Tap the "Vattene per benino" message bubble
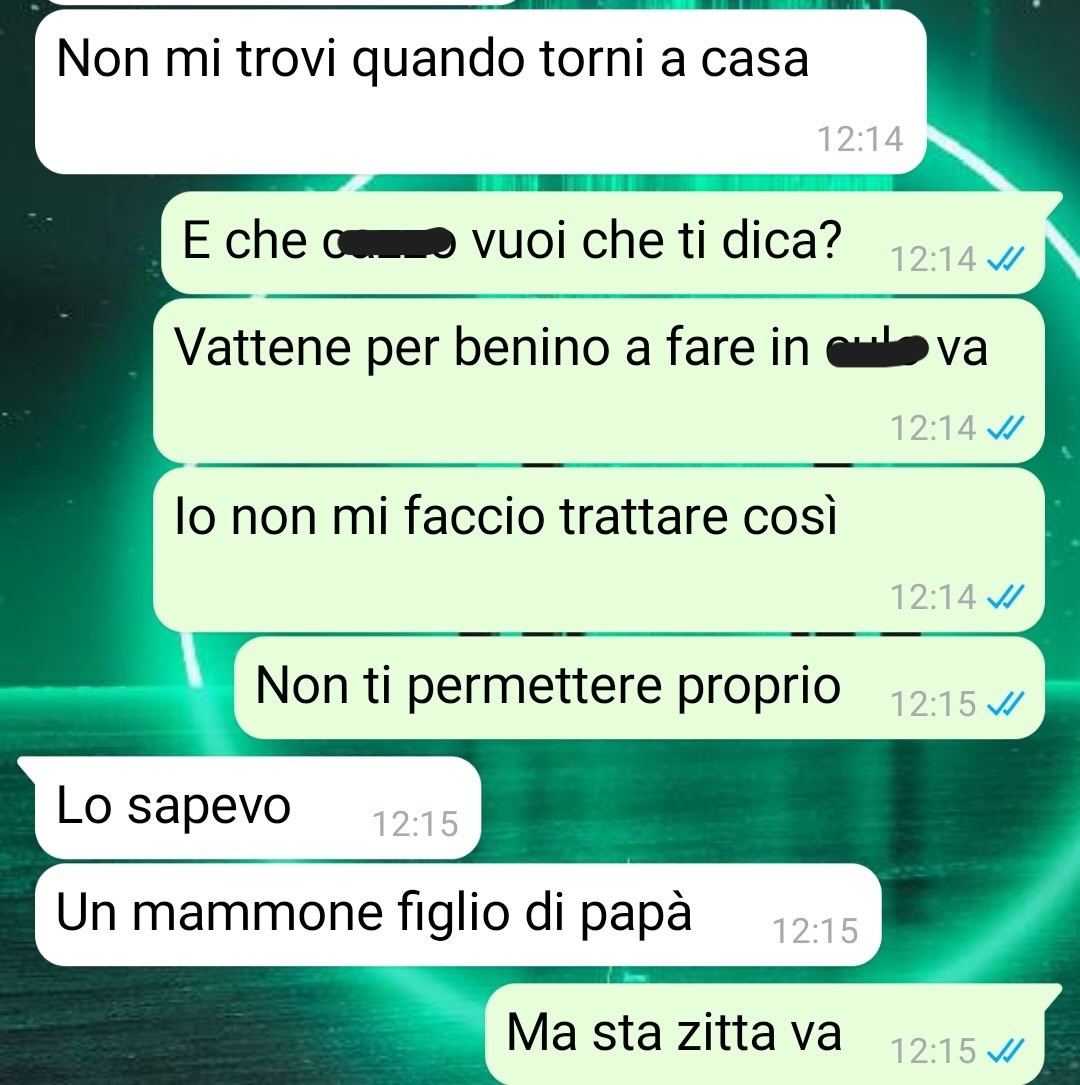 598,381
